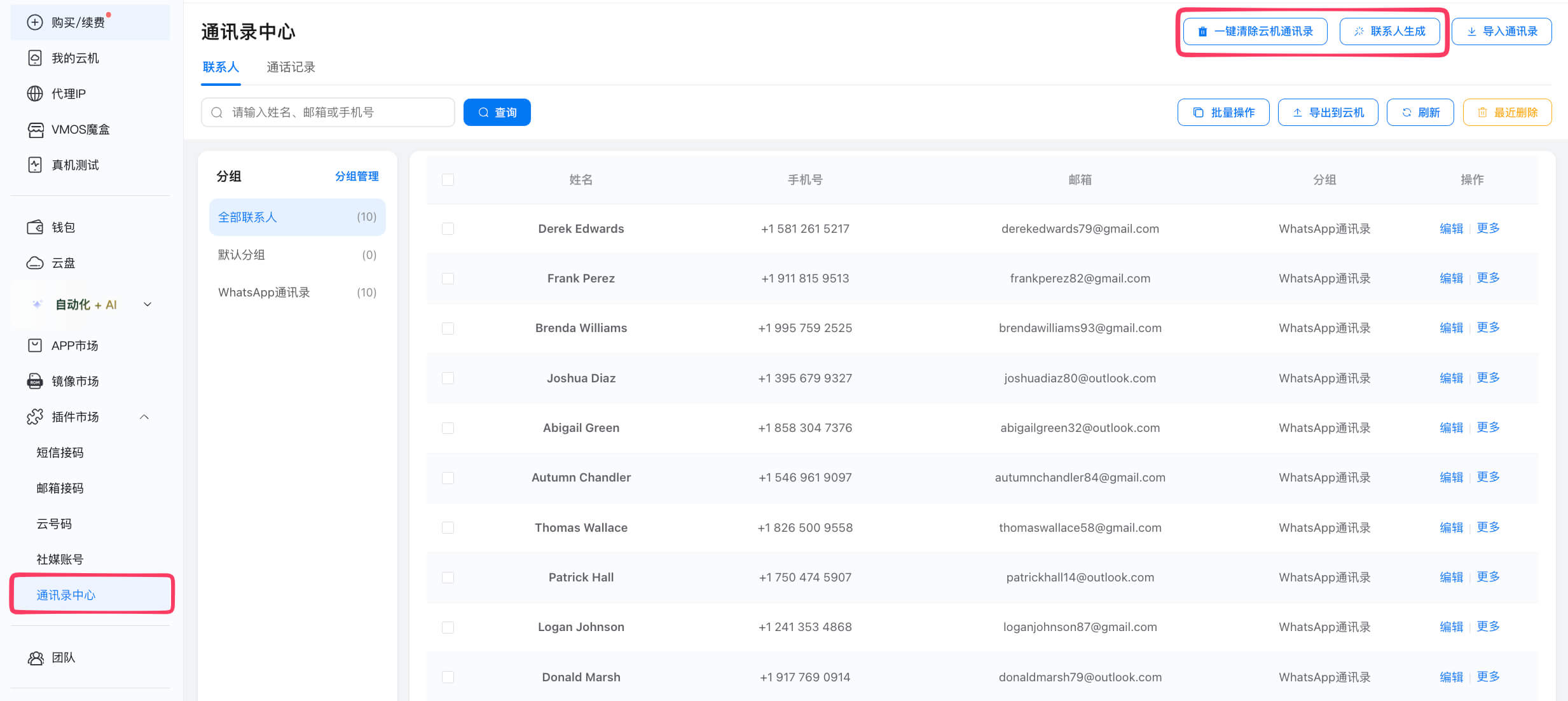Click the 插件市场 puzzle icon
1568x701 pixels.
pos(35,417)
